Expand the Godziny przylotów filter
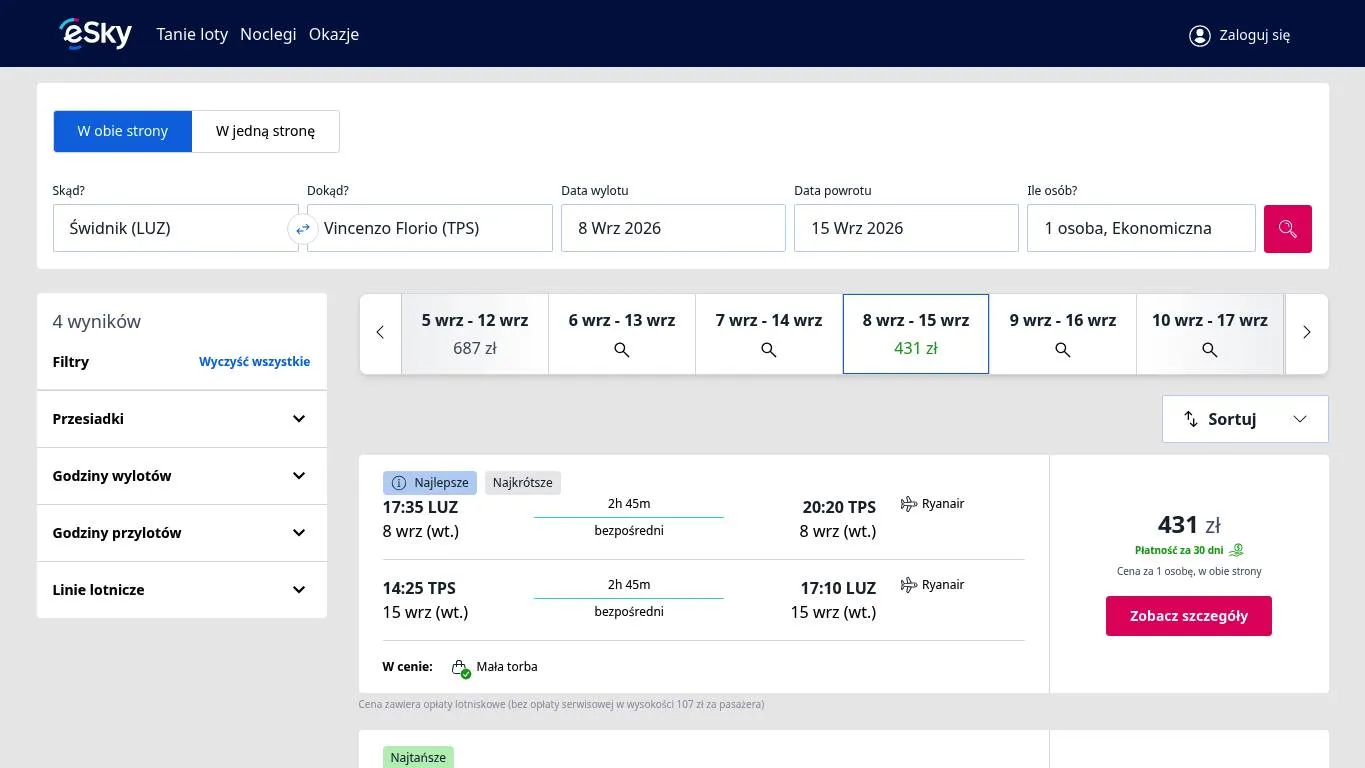The width and height of the screenshot is (1365, 768). coord(181,533)
